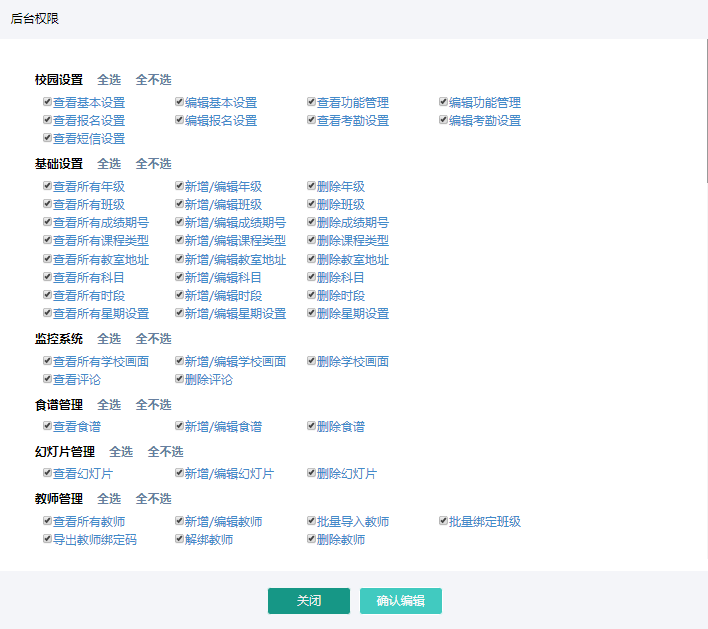
Task: Select 全选 for 食谱管理
Action: [109, 405]
